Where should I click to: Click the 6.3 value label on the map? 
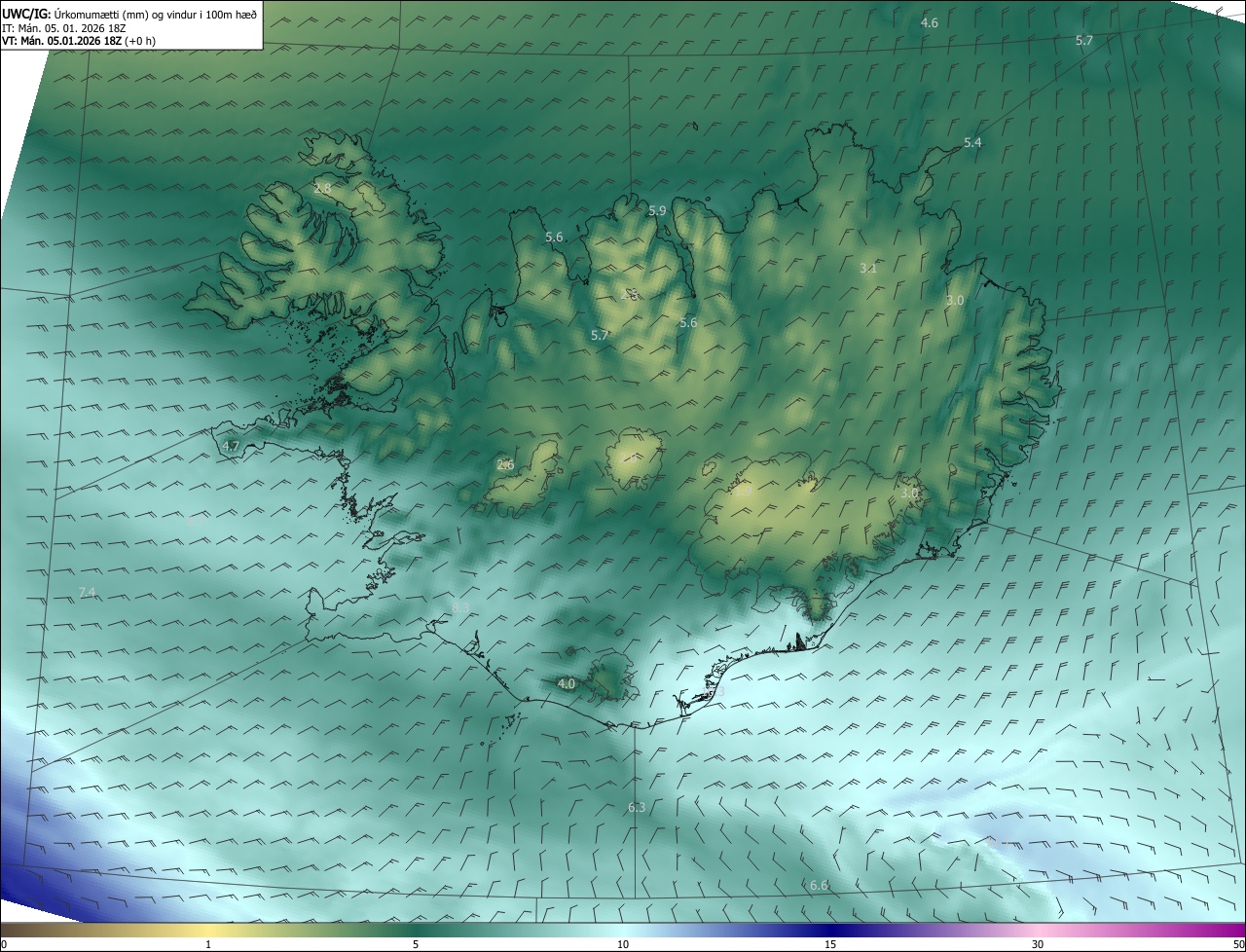click(x=637, y=808)
